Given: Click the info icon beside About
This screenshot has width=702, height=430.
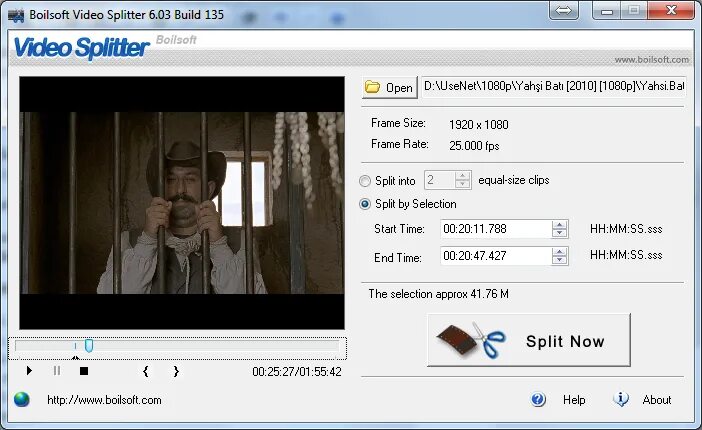Looking at the screenshot, I should (x=621, y=399).
